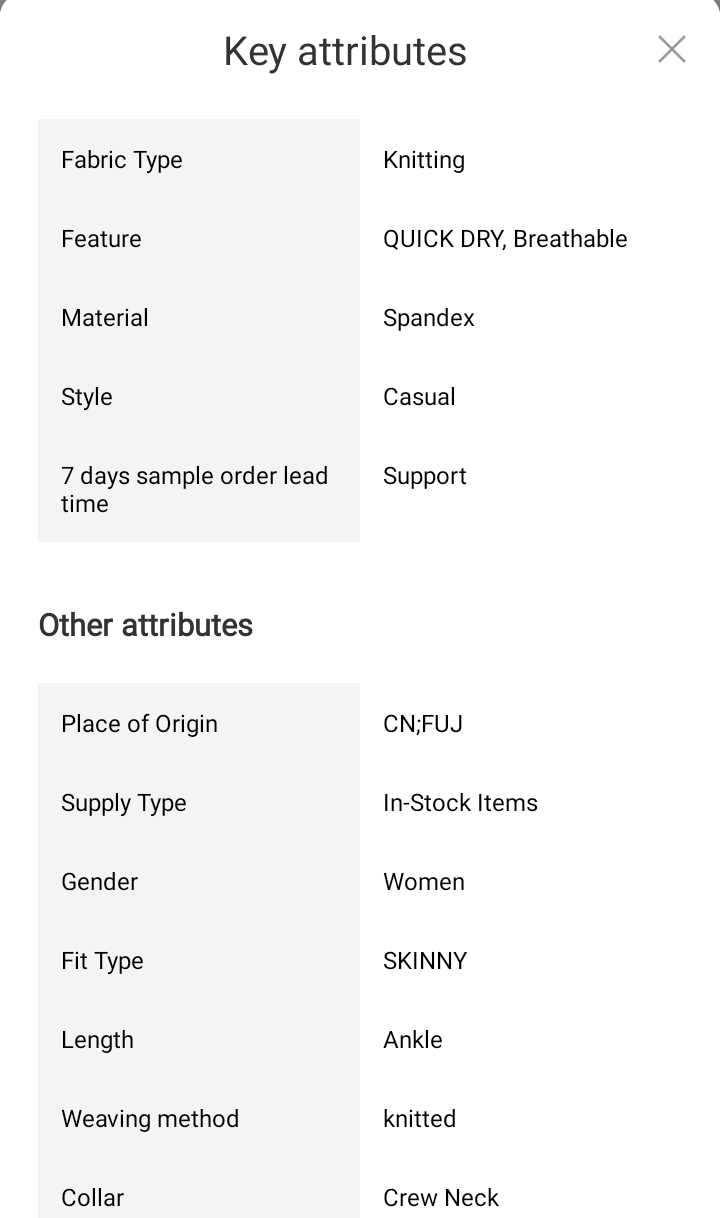
Task: Close the Key attributes panel
Action: click(x=672, y=49)
